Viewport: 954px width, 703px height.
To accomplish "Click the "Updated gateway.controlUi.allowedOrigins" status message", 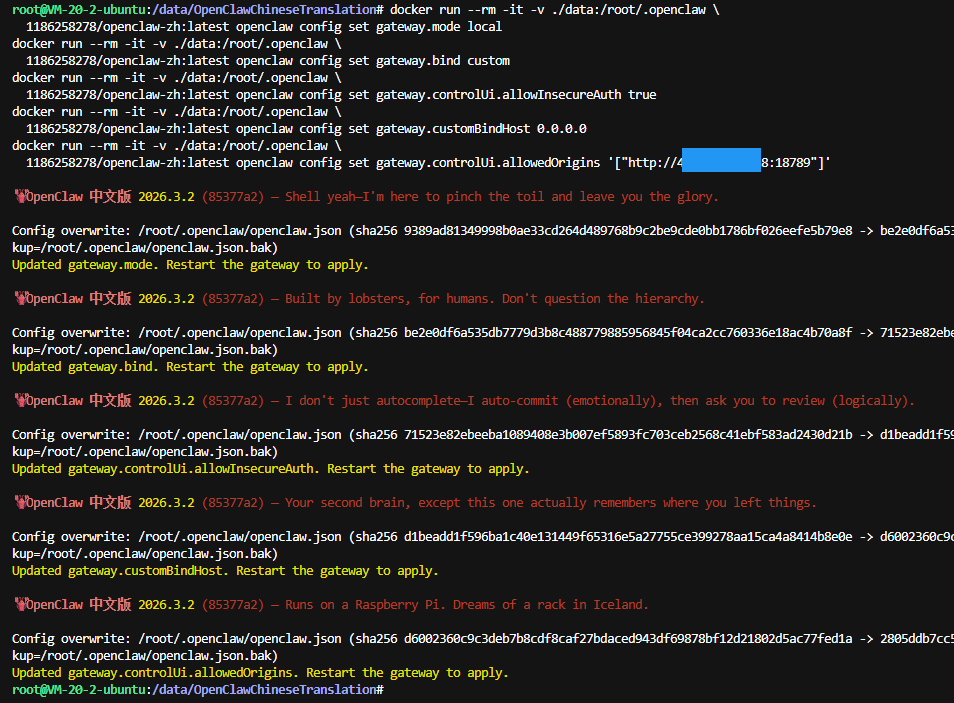I will tap(260, 673).
